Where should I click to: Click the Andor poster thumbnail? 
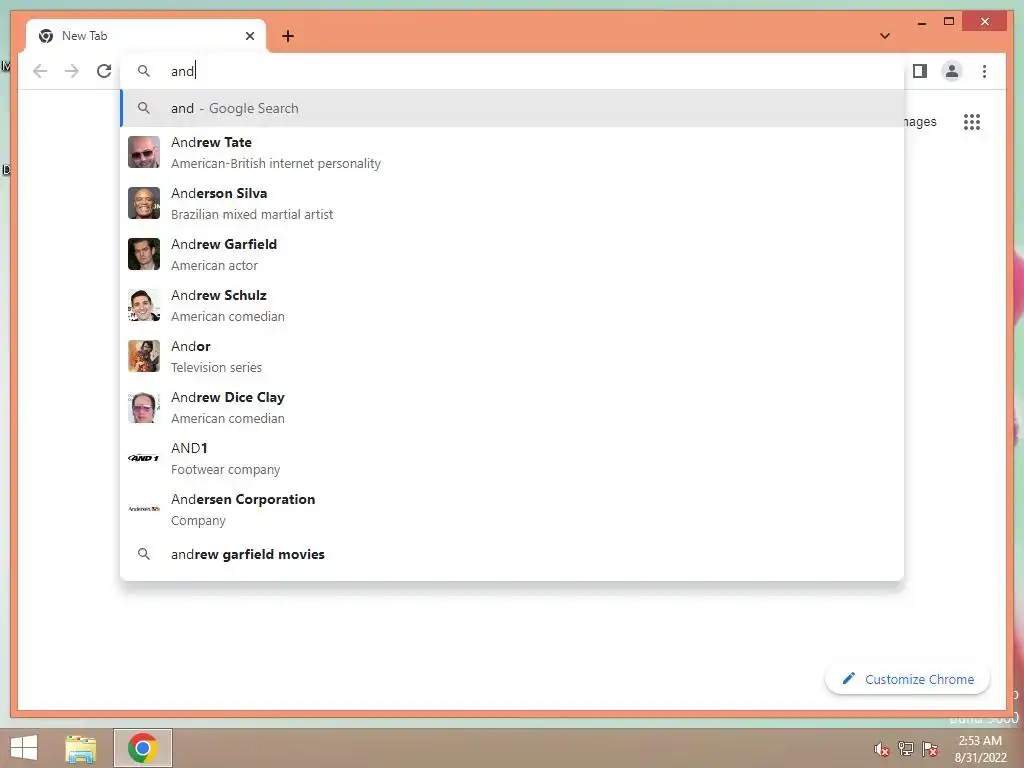144,356
